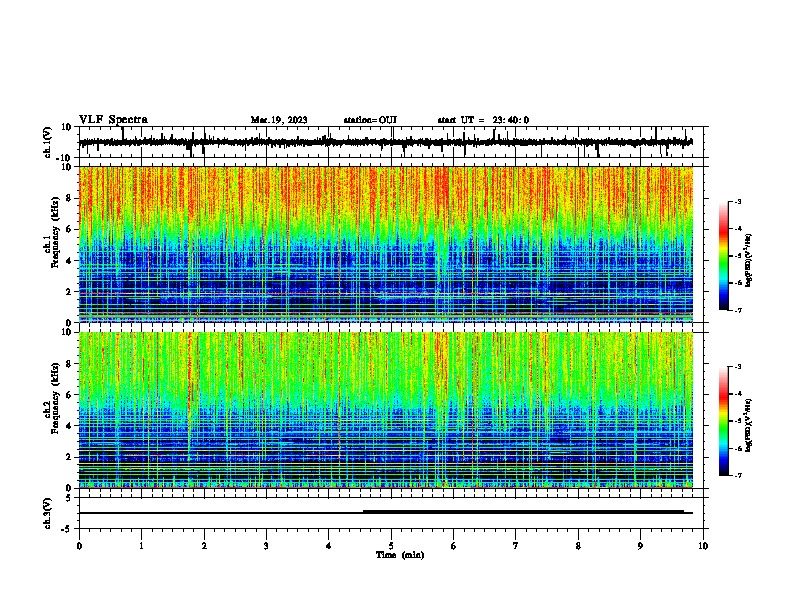Click the ch.2 color scale '-7' label
Image resolution: width=792 pixels, height=612 pixels.
738,475
